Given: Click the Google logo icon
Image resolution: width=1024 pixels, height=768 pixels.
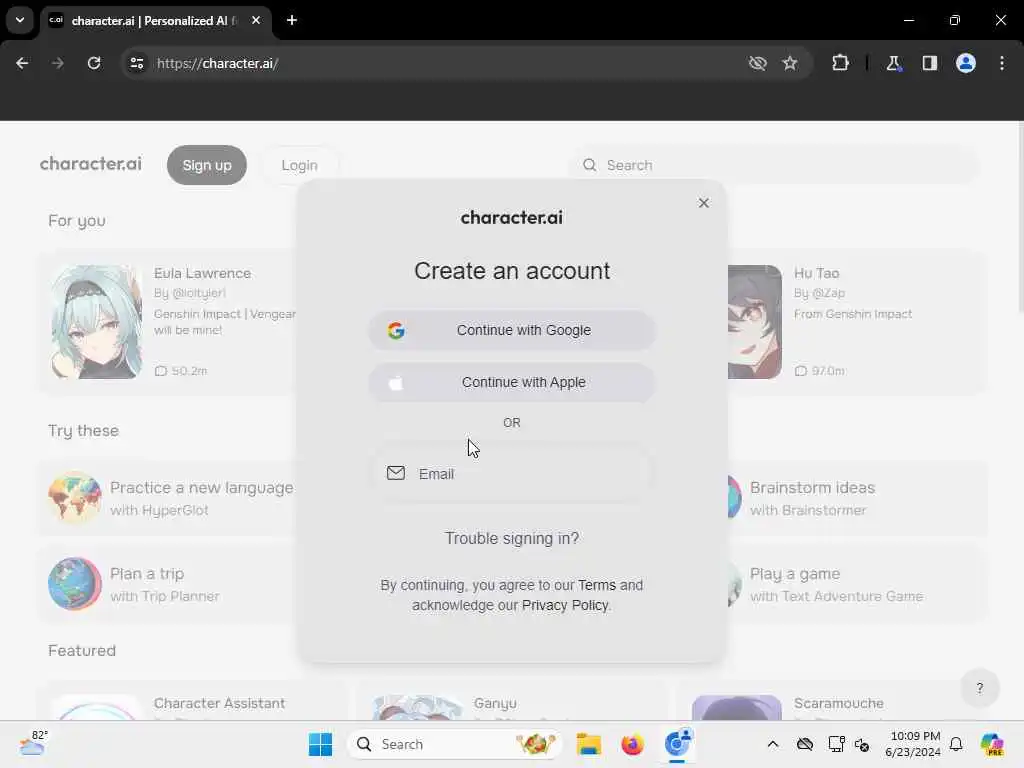Looking at the screenshot, I should pos(396,330).
